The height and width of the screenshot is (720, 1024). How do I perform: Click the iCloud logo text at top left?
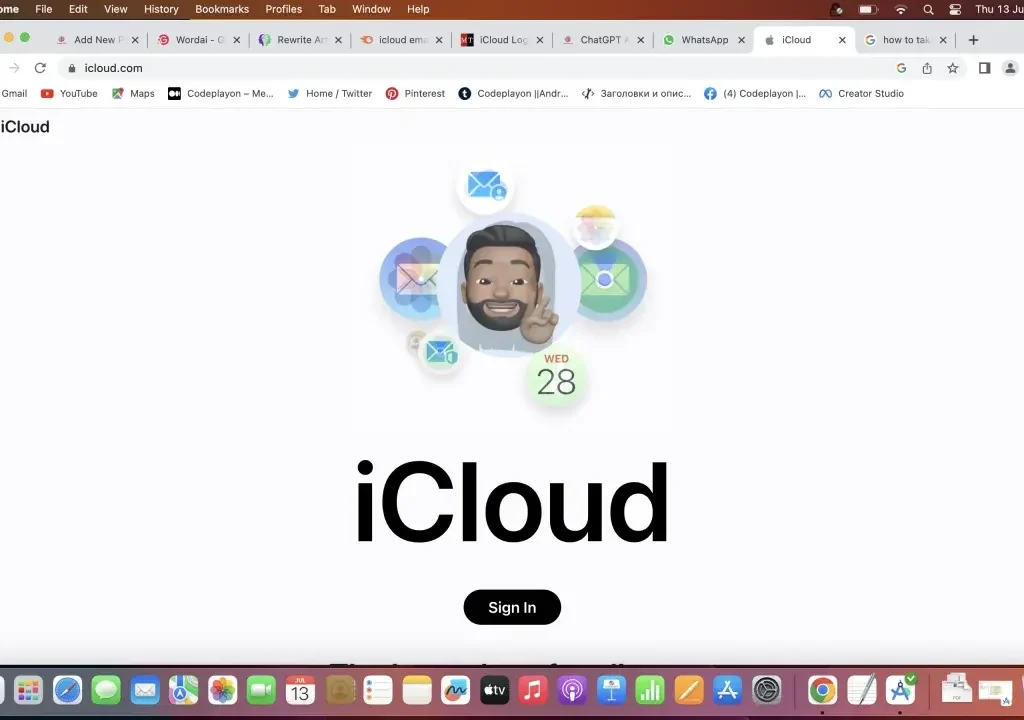(25, 127)
